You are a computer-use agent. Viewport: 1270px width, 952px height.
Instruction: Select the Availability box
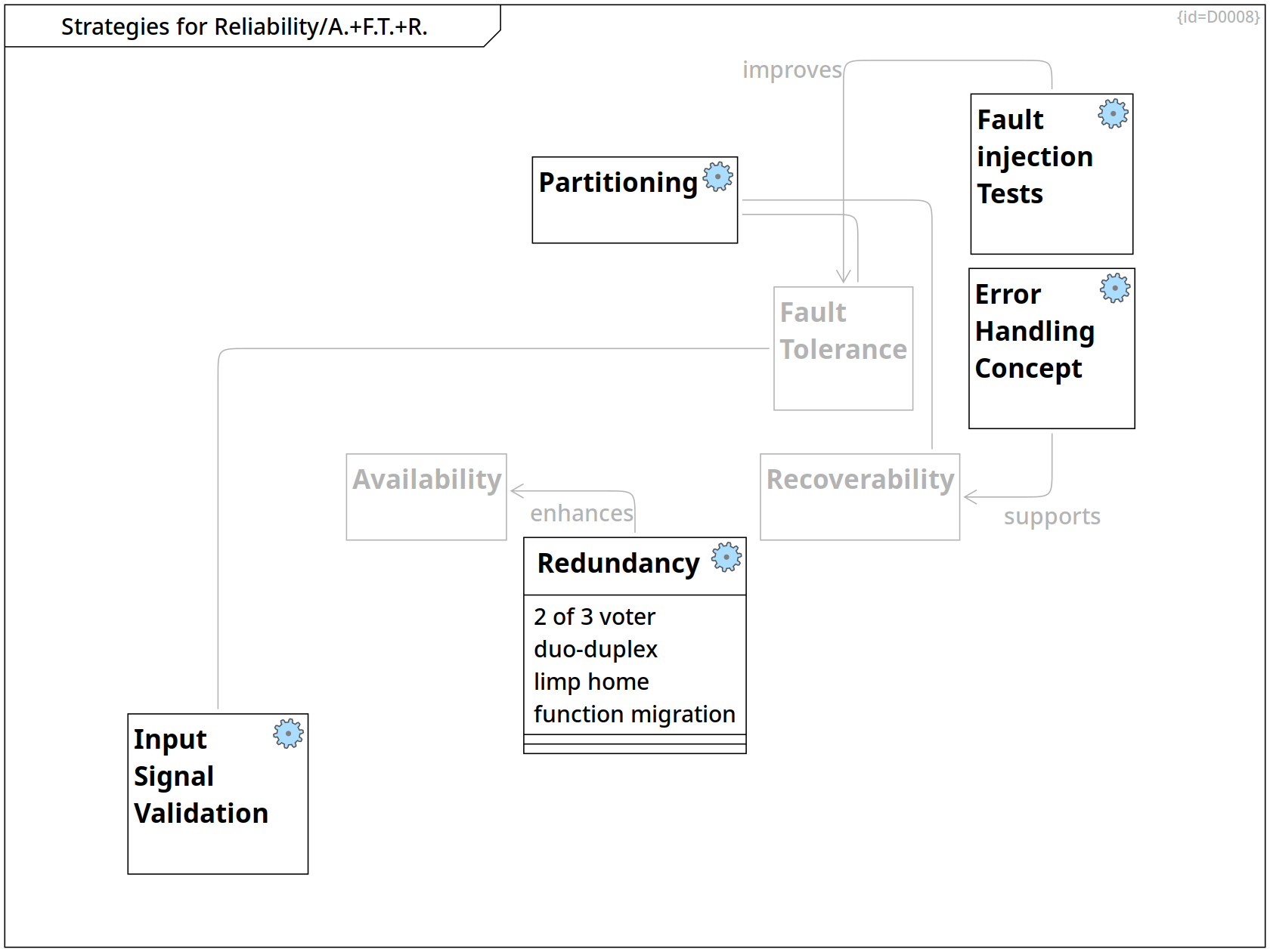click(426, 496)
